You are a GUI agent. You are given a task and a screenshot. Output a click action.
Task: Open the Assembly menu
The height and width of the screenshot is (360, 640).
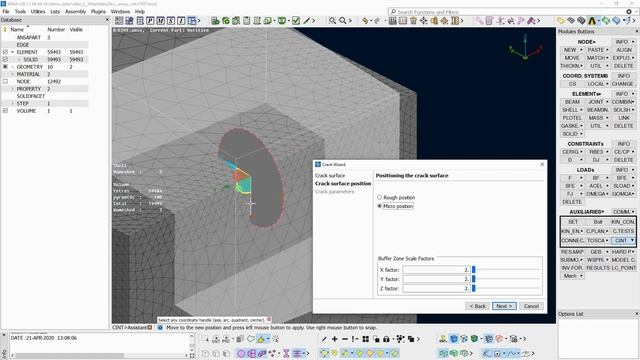point(76,11)
